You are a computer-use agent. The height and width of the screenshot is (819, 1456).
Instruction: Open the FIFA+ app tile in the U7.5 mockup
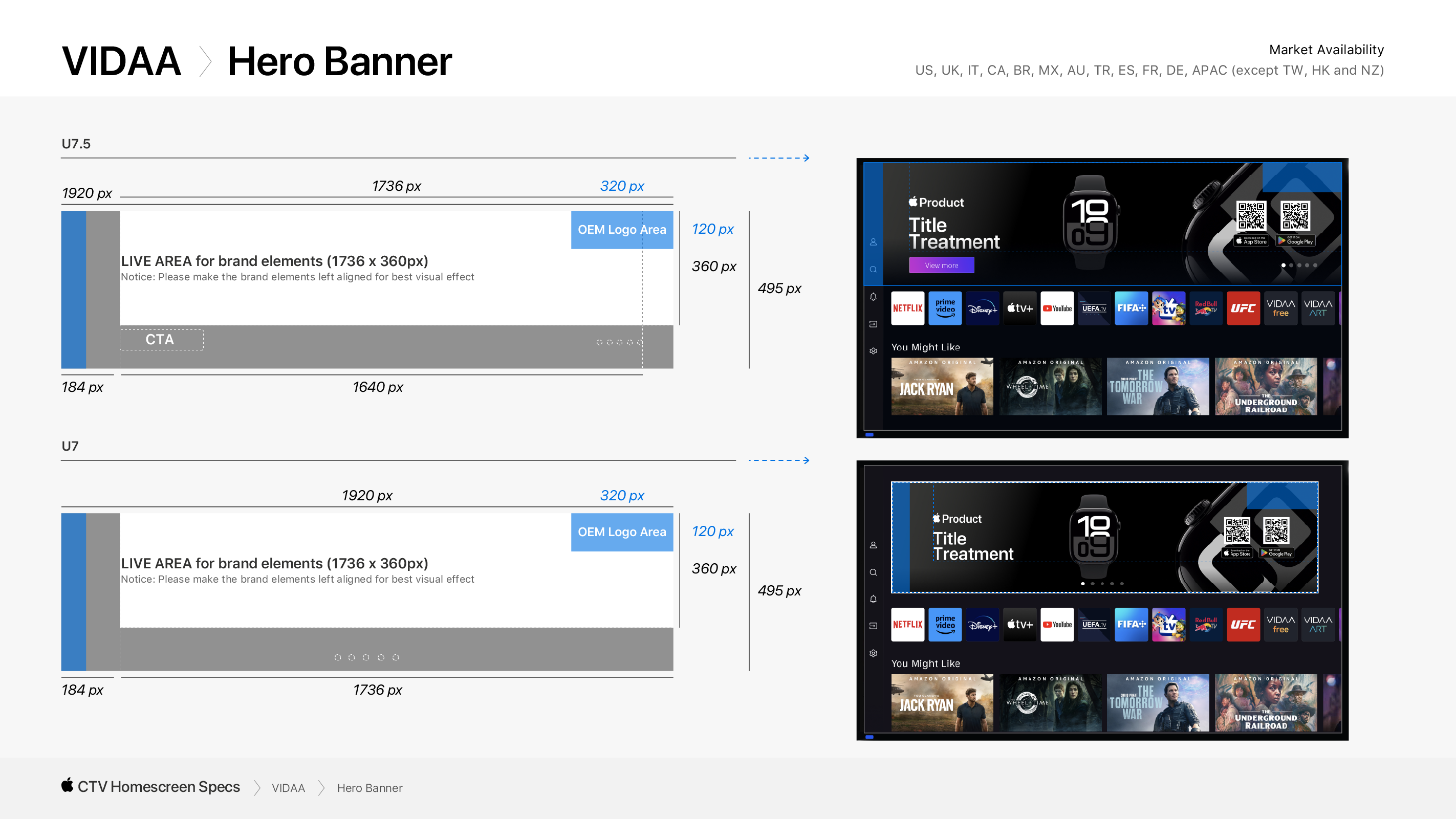(x=1131, y=308)
